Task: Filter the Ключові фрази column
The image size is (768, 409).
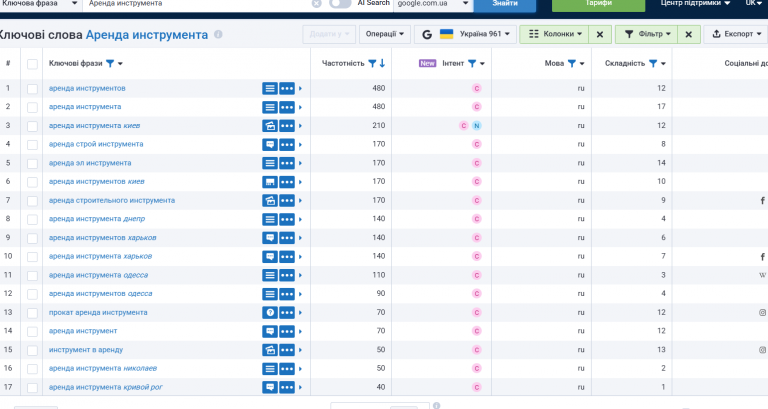Action: (x=110, y=63)
